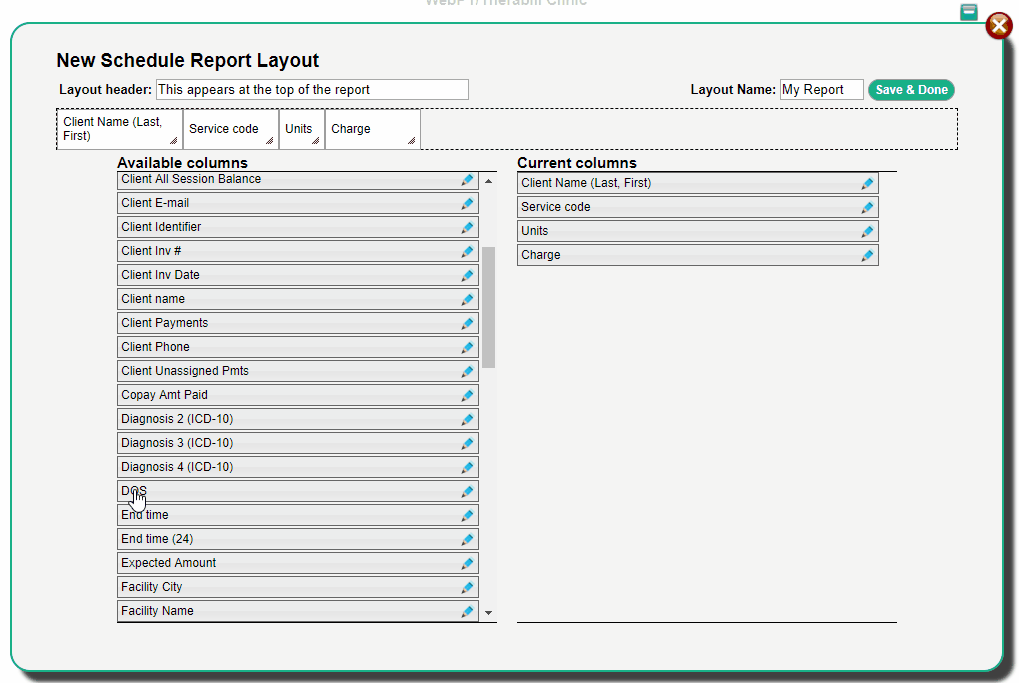This screenshot has height=683, width=1019.
Task: Click the pencil icon for Expected Amount
Action: (x=467, y=565)
